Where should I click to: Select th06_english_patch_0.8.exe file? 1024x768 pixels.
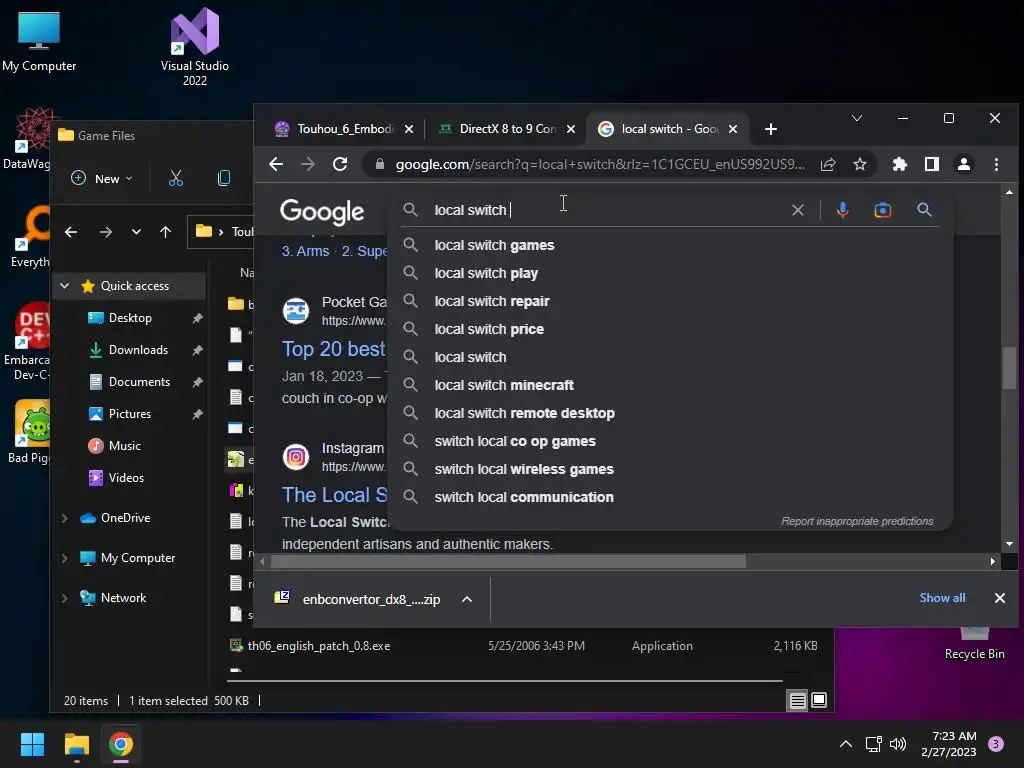319,646
